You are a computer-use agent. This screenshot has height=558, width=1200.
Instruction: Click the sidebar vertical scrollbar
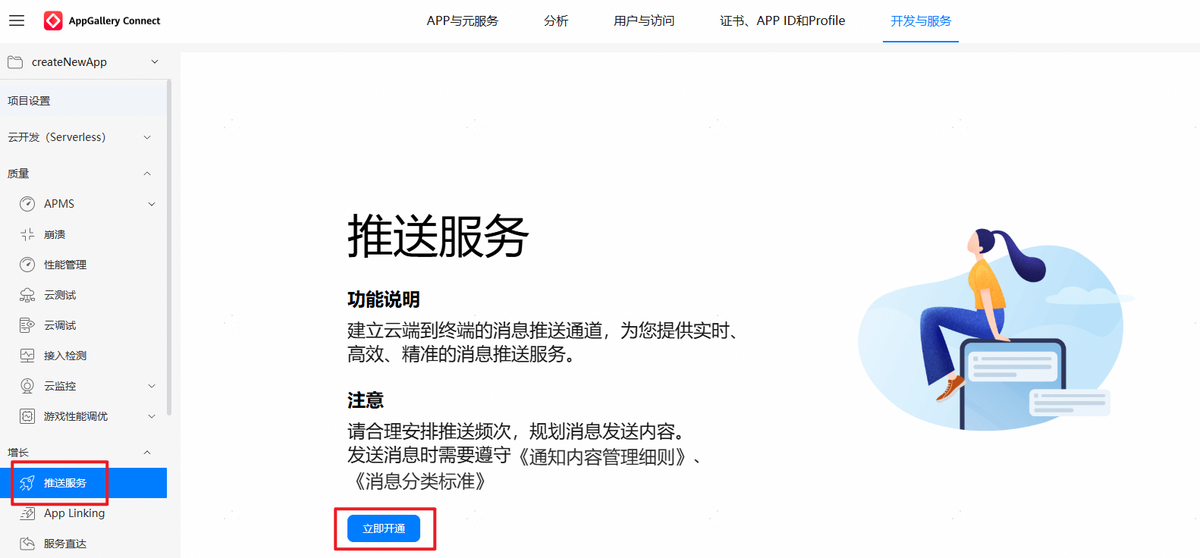click(169, 250)
